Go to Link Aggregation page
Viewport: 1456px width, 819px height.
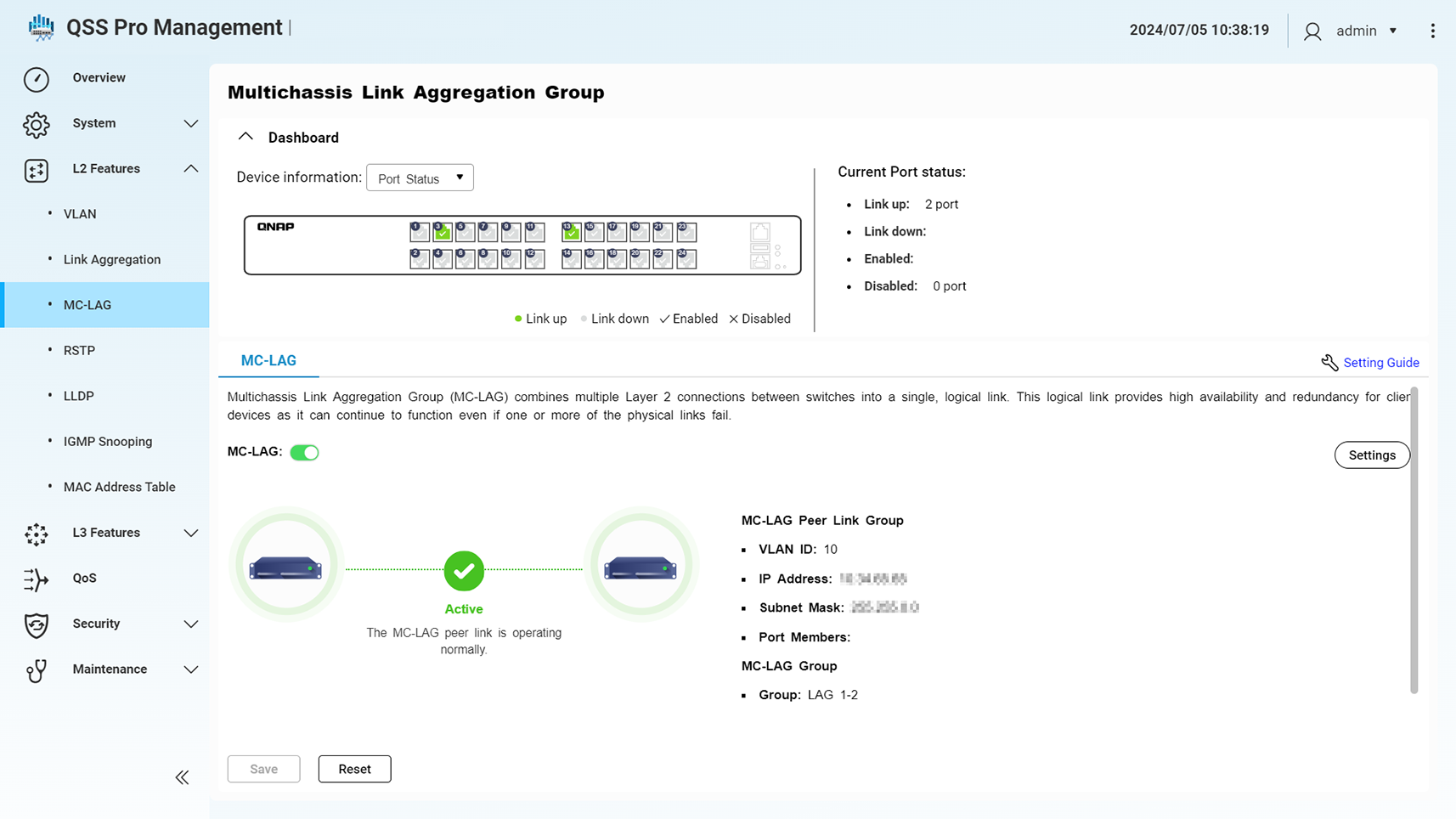pos(112,260)
